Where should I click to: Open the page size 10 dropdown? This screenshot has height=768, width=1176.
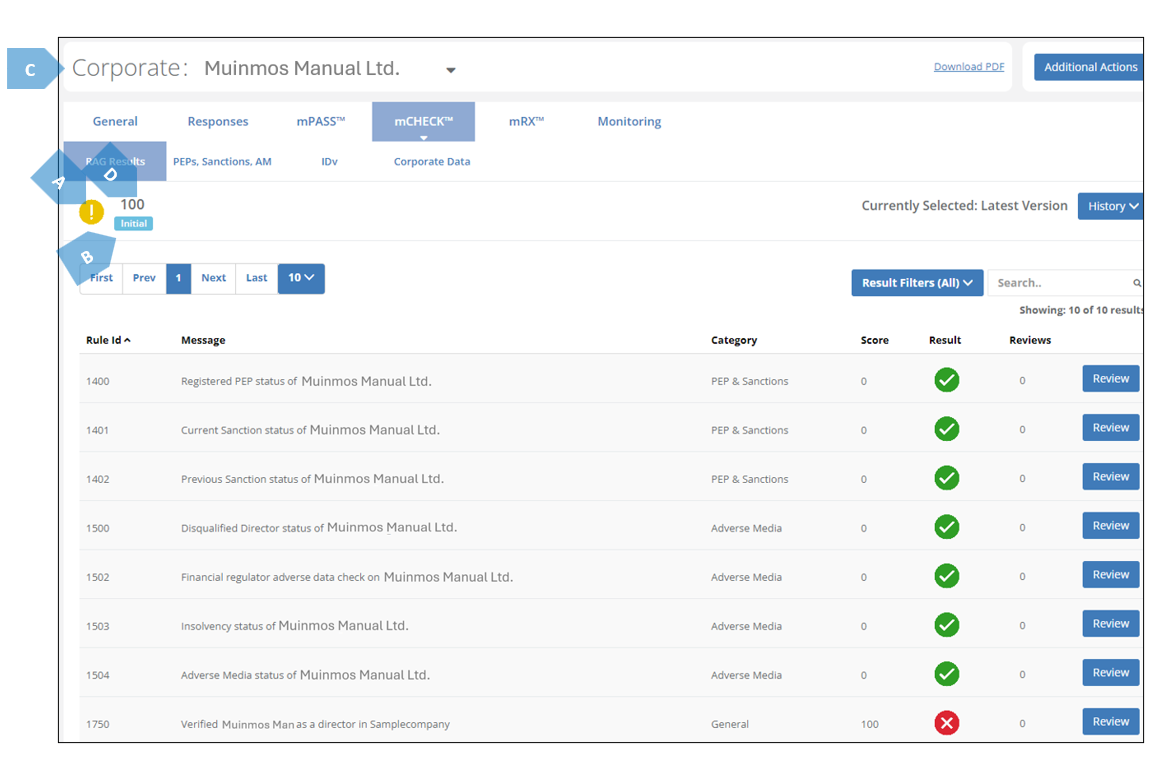coord(301,278)
